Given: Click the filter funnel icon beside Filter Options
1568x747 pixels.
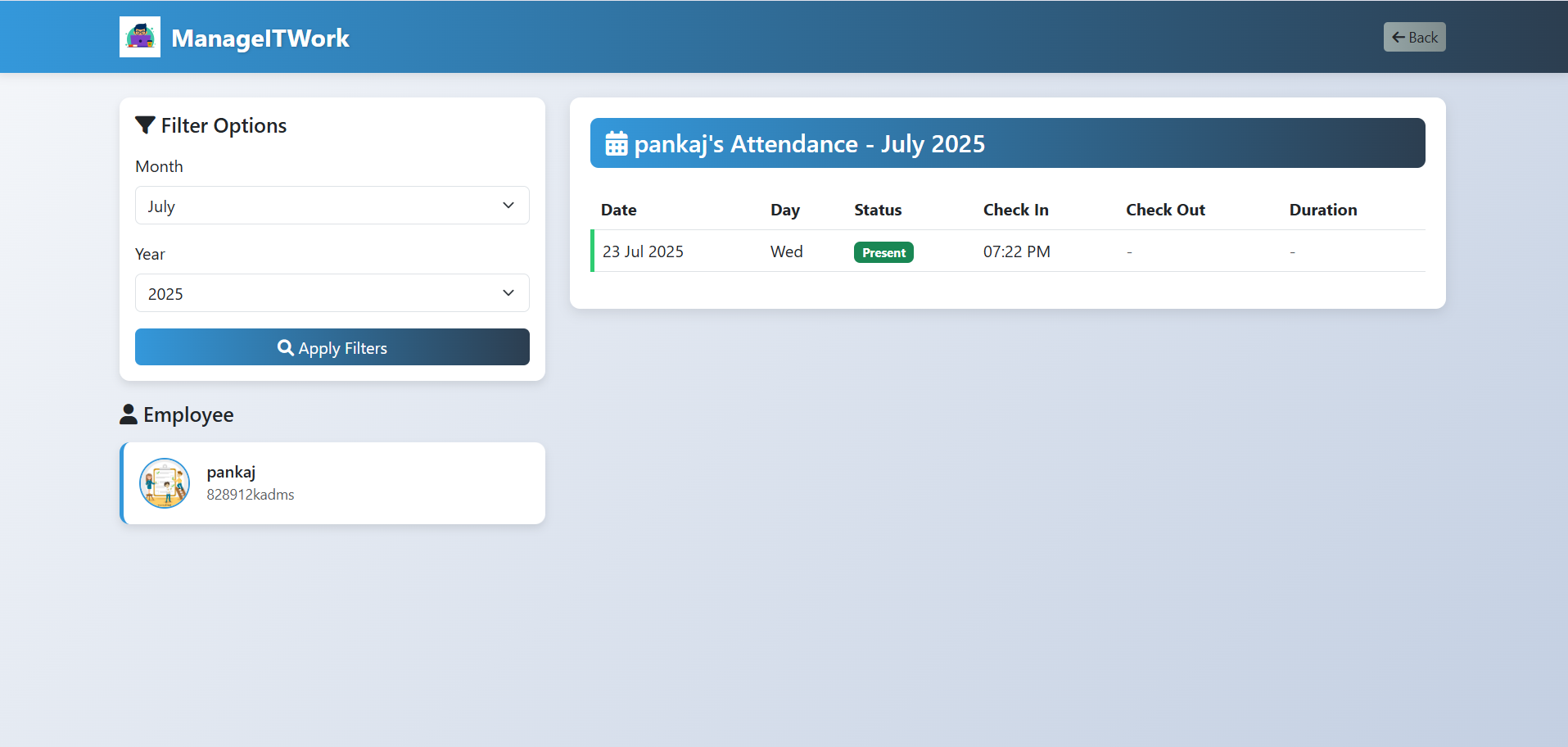Looking at the screenshot, I should [x=145, y=124].
